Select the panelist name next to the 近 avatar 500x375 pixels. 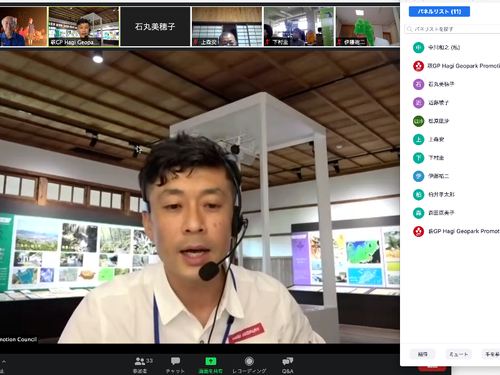coord(438,103)
